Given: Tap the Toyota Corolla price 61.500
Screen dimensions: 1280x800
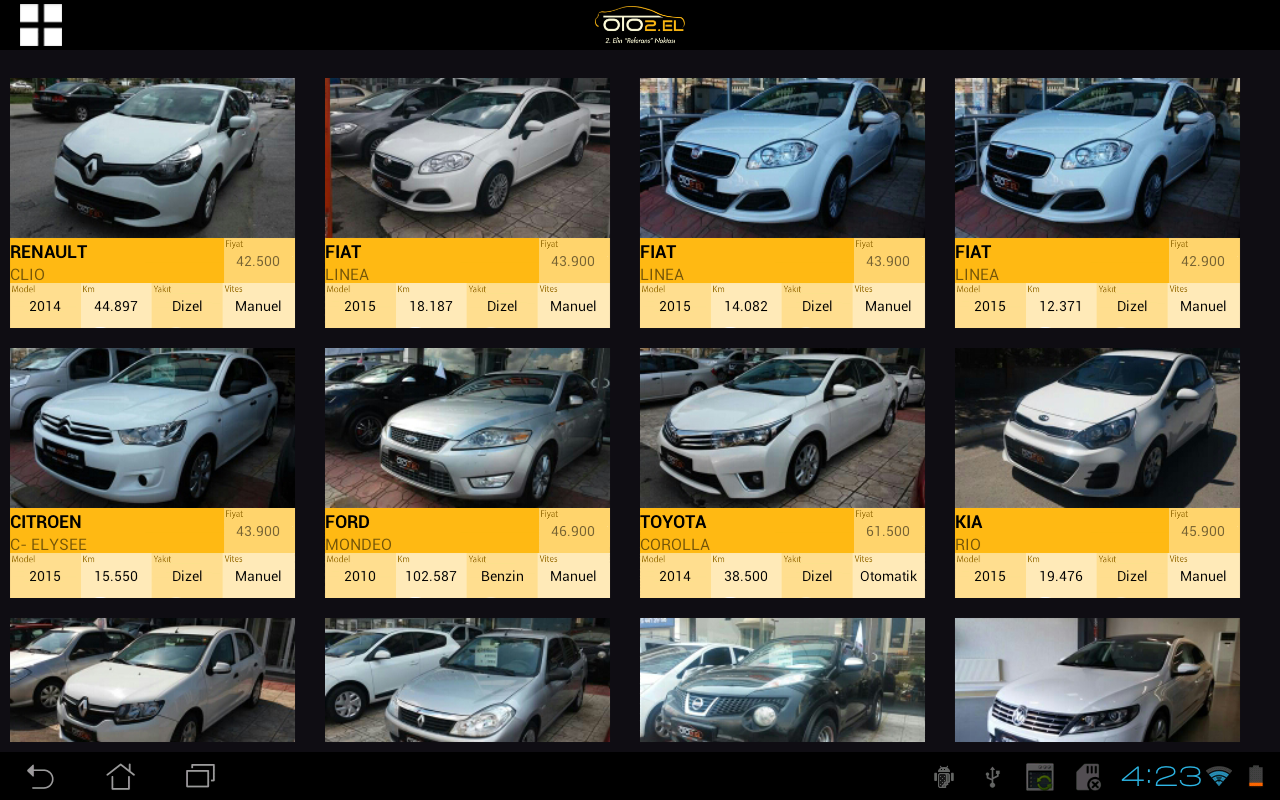Looking at the screenshot, I should coord(888,531).
